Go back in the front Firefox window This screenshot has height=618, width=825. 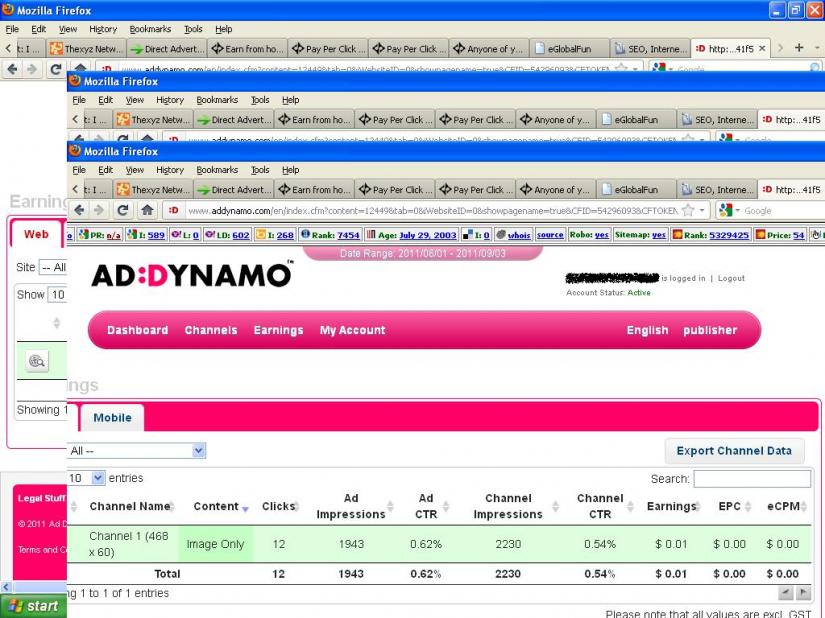79,210
